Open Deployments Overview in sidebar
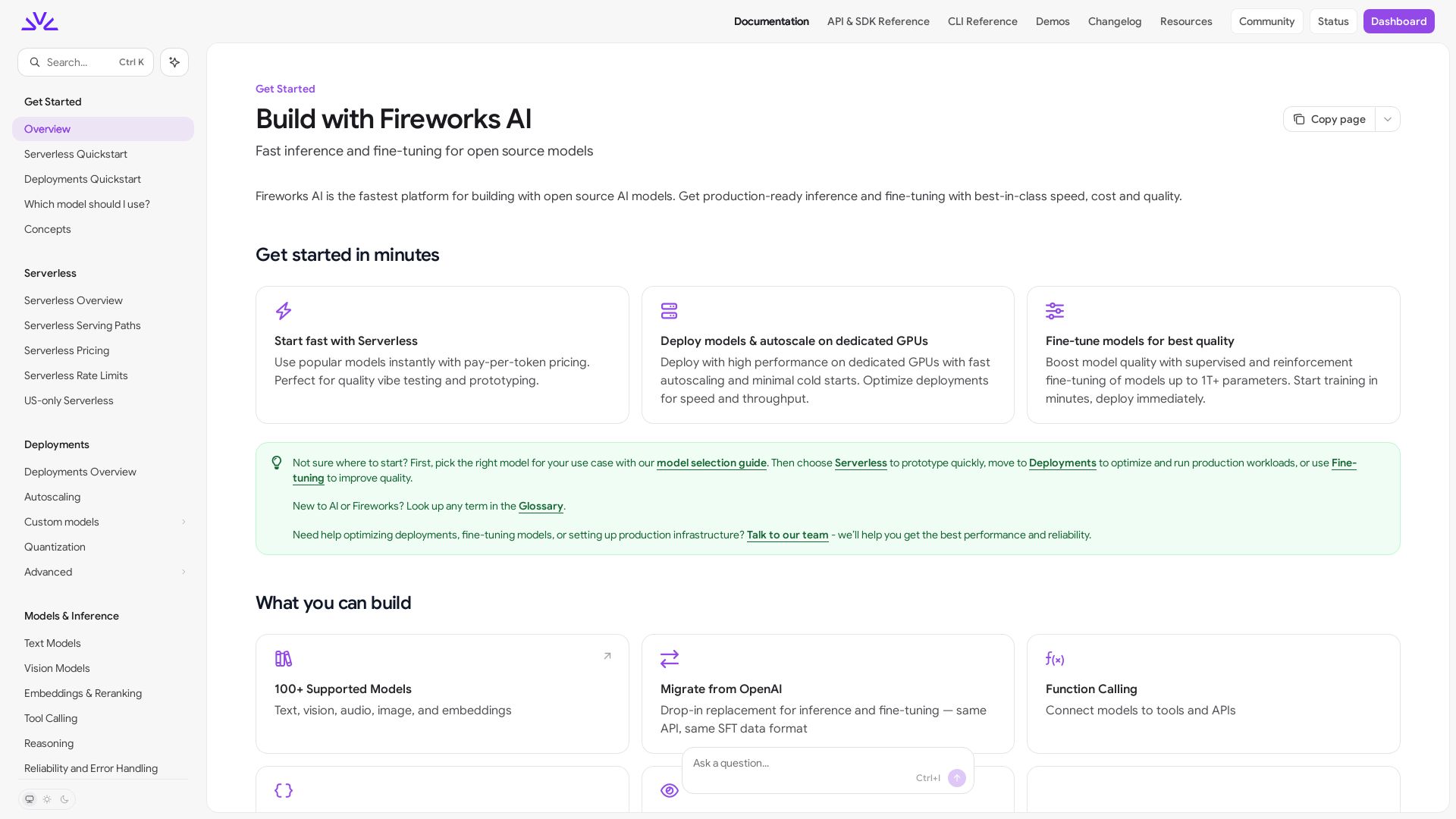The height and width of the screenshot is (819, 1456). point(103,472)
